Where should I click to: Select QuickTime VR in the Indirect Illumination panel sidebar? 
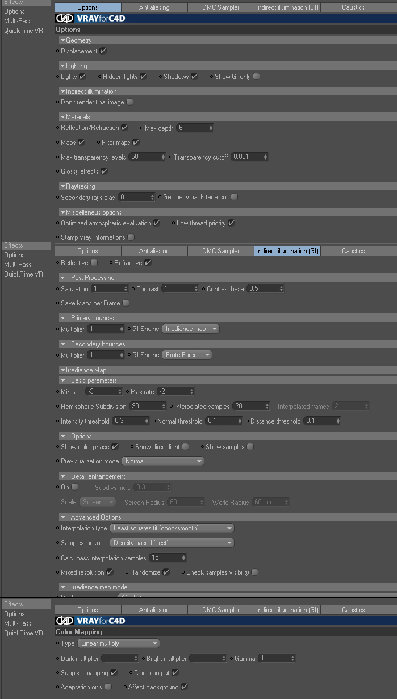click(24, 274)
